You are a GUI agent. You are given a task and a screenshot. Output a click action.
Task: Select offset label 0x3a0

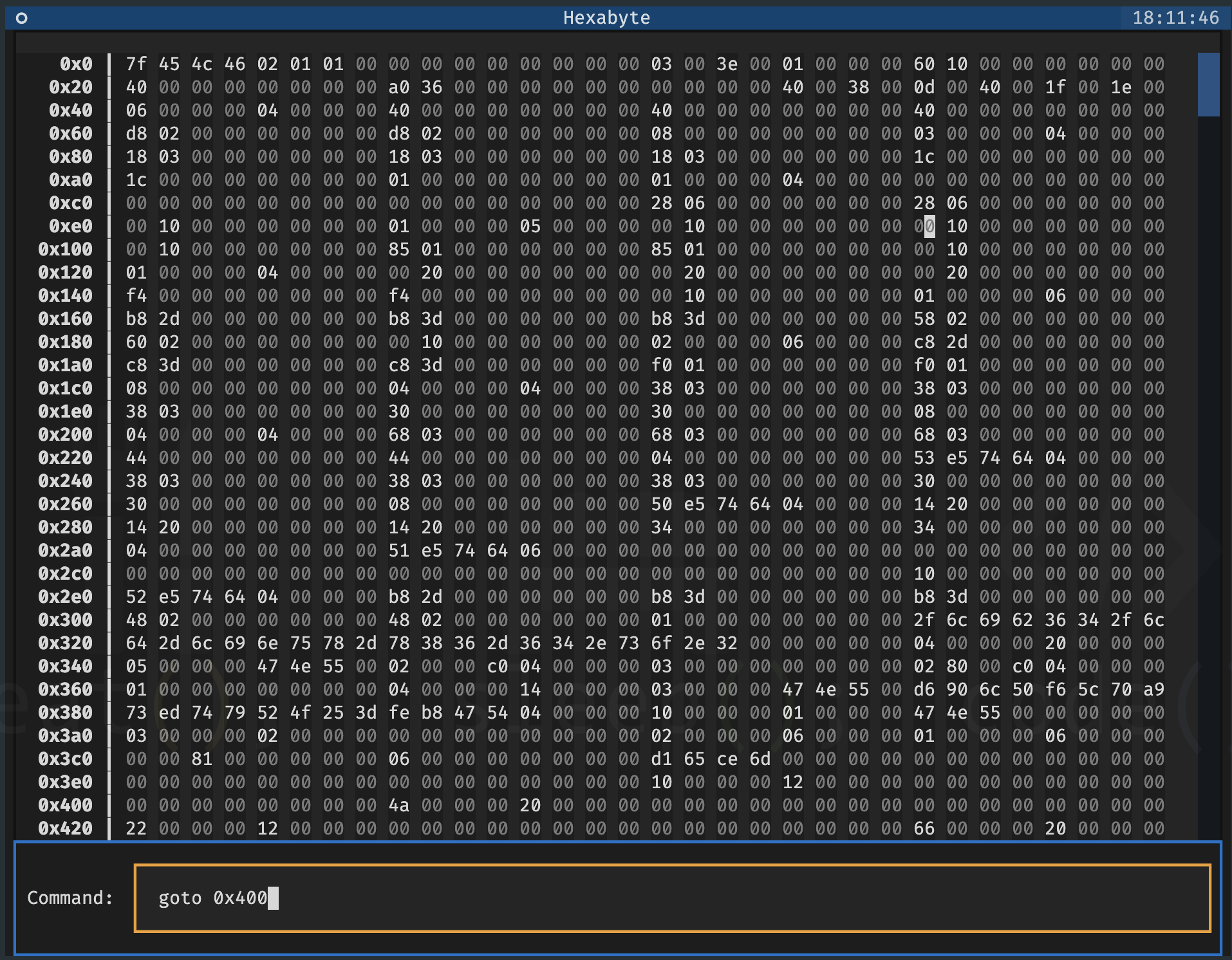click(x=66, y=735)
